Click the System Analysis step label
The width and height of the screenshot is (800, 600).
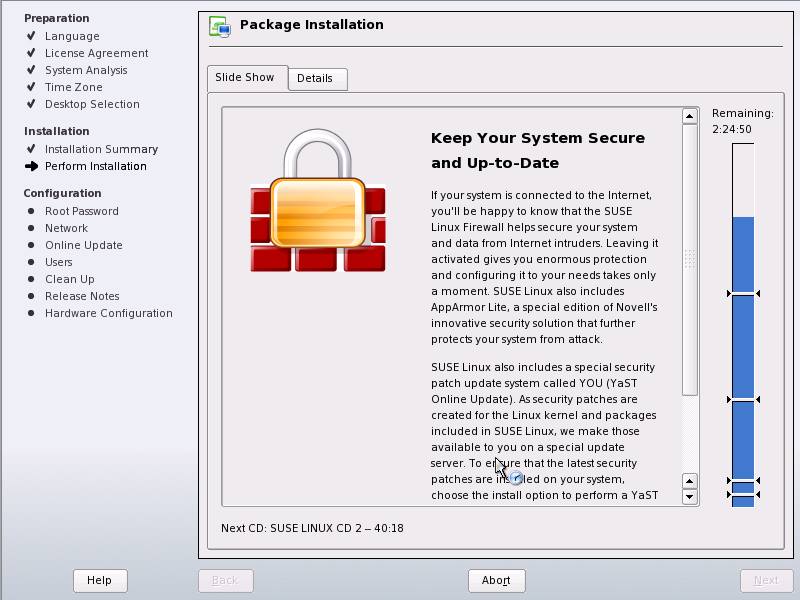(86, 70)
